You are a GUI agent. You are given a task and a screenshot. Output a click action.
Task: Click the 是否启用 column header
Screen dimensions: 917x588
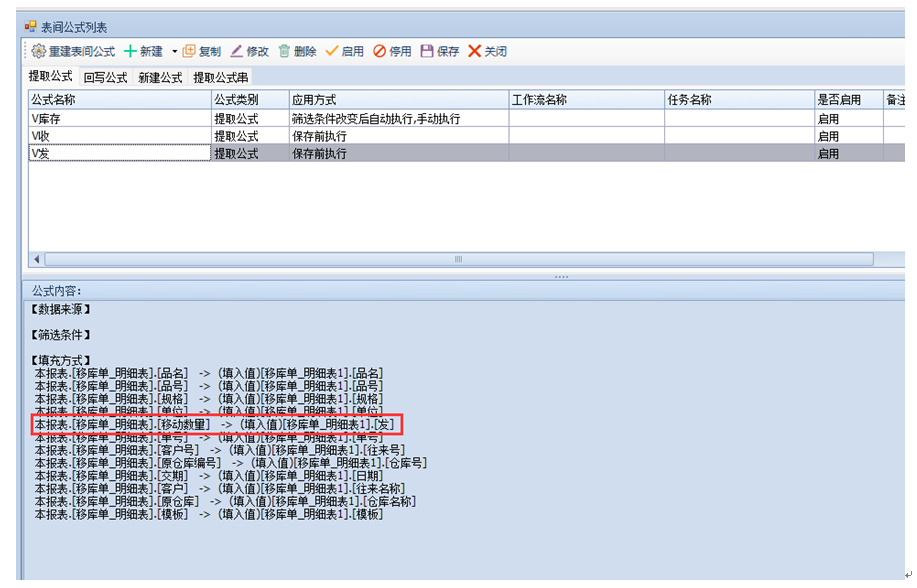[x=848, y=100]
